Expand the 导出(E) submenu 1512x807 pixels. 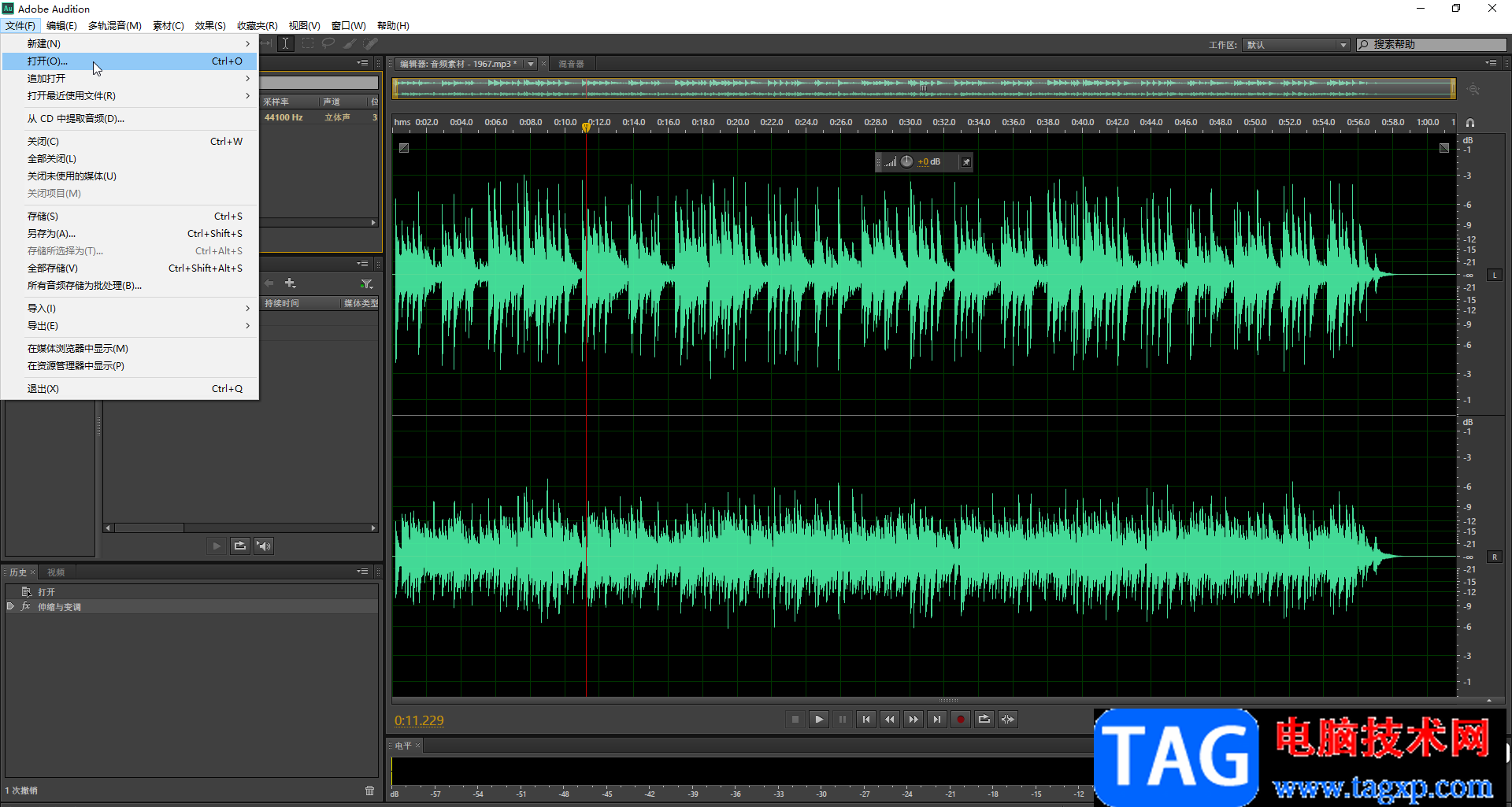tap(131, 326)
